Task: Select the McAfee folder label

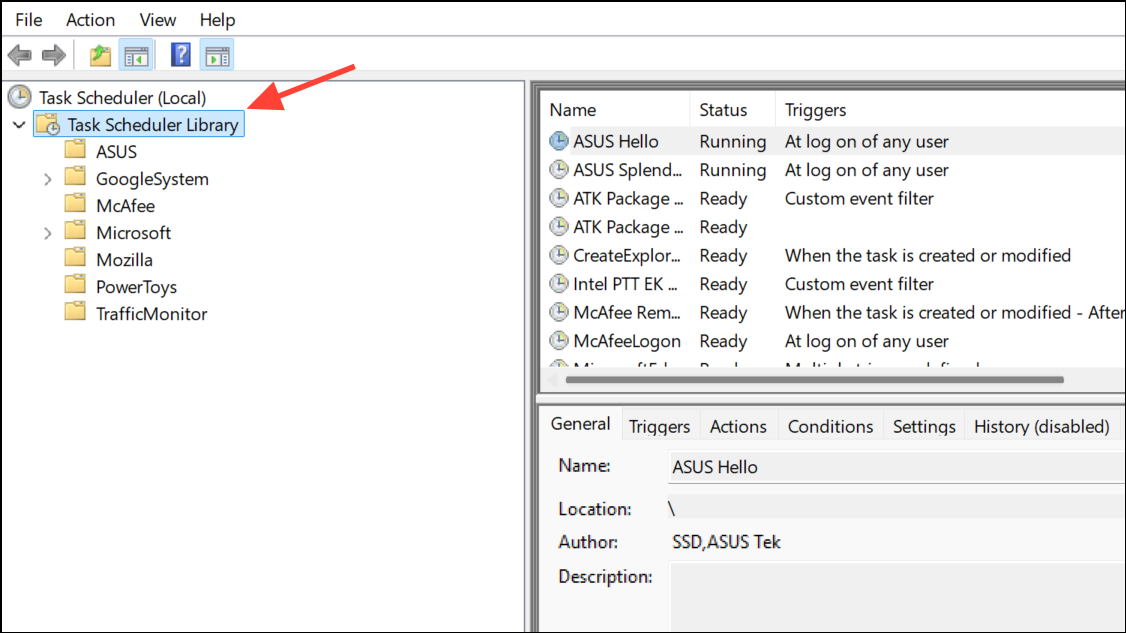Action: 126,205
